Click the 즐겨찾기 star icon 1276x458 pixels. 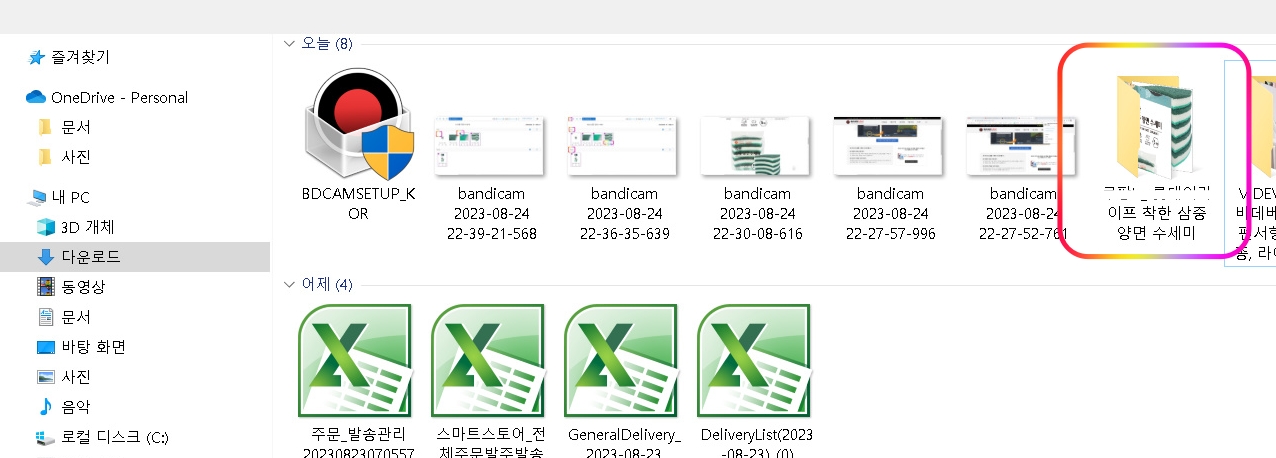(36, 57)
